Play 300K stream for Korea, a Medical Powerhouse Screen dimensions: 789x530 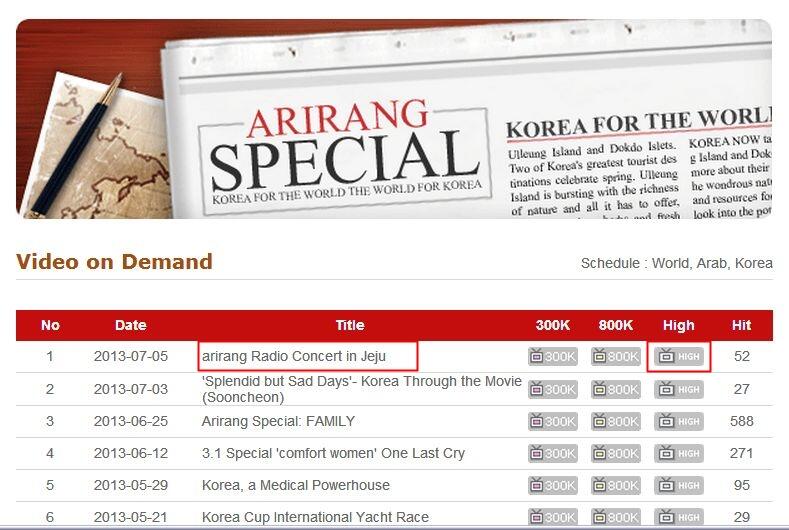[x=553, y=485]
